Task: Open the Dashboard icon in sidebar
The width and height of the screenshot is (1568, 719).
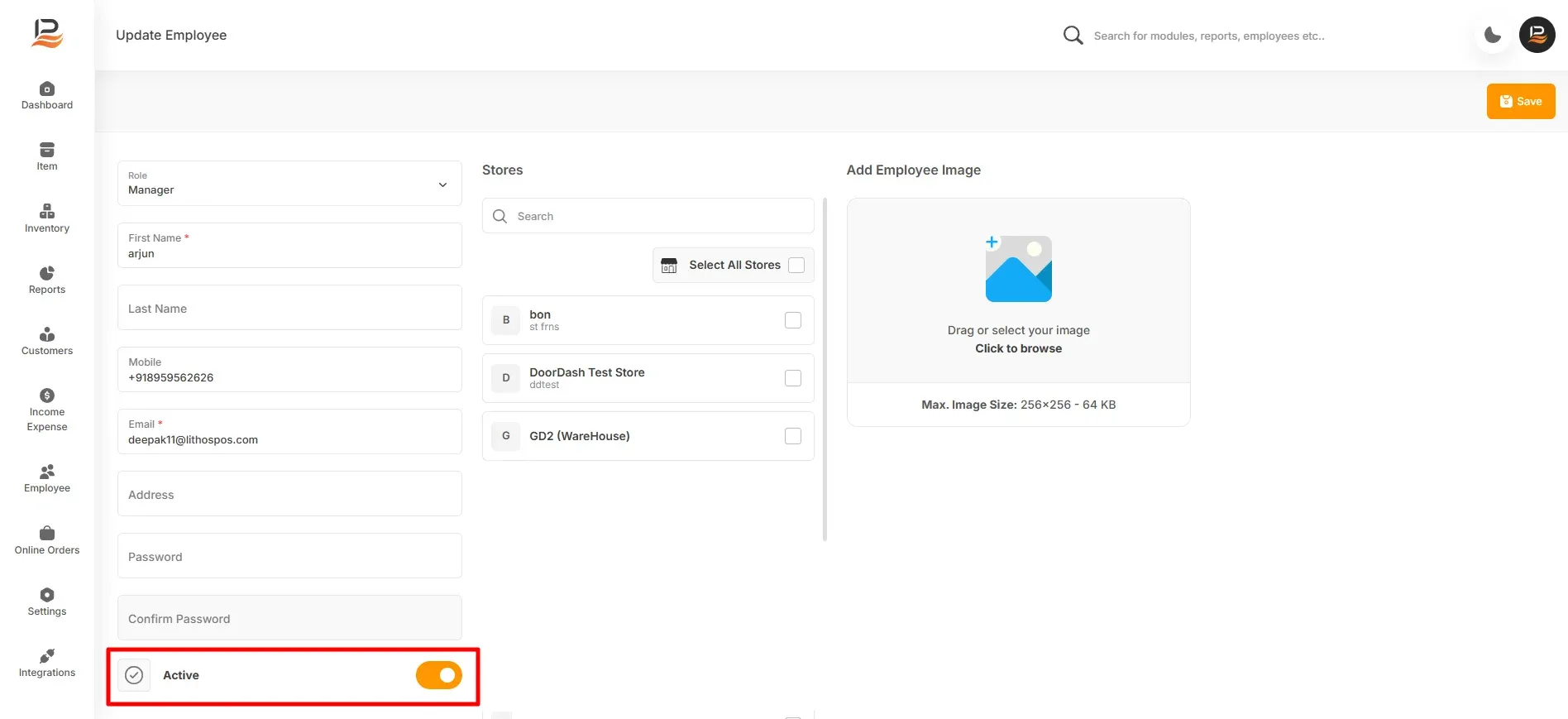Action: [47, 89]
